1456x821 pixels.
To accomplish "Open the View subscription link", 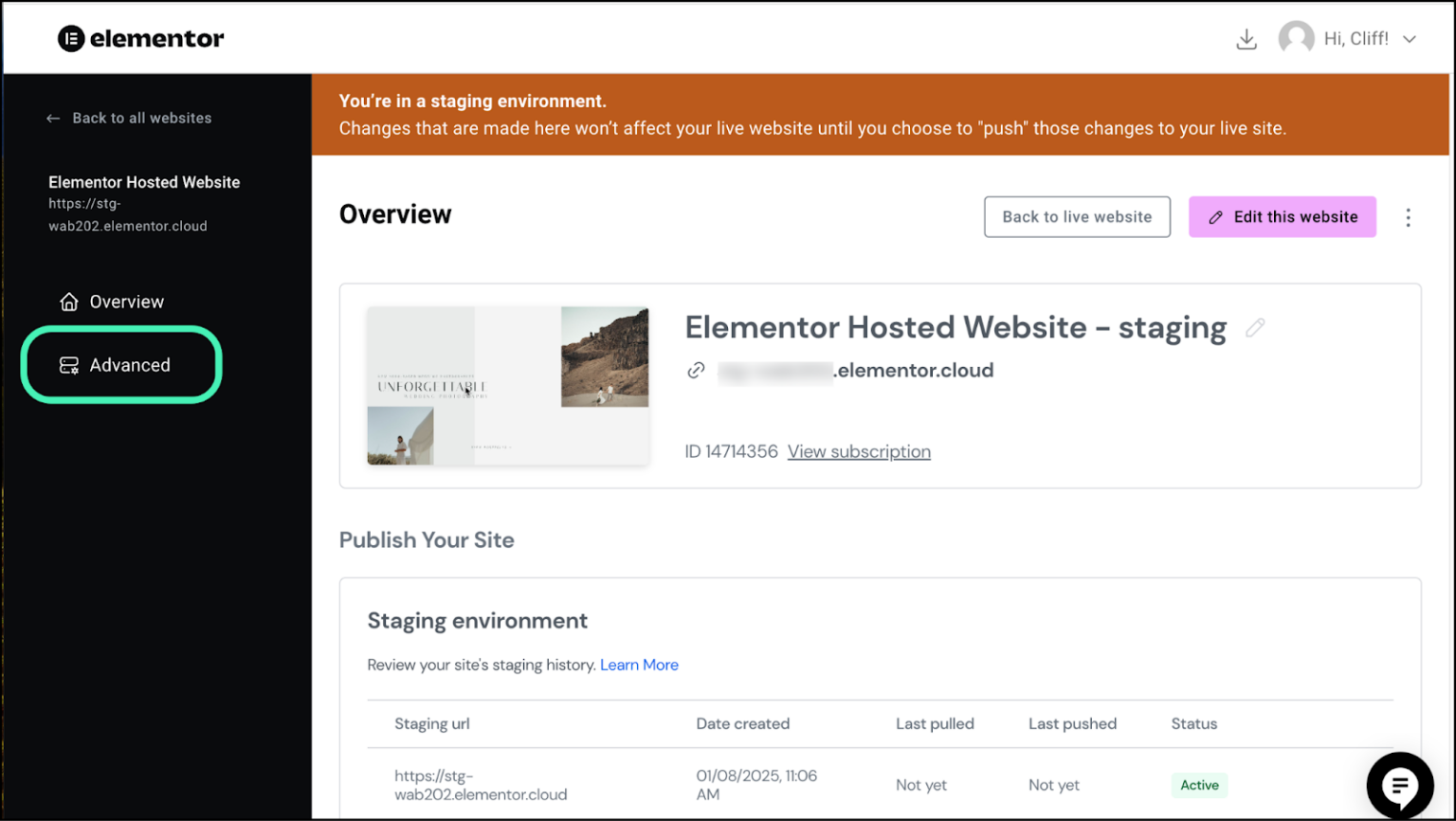I will pos(859,451).
